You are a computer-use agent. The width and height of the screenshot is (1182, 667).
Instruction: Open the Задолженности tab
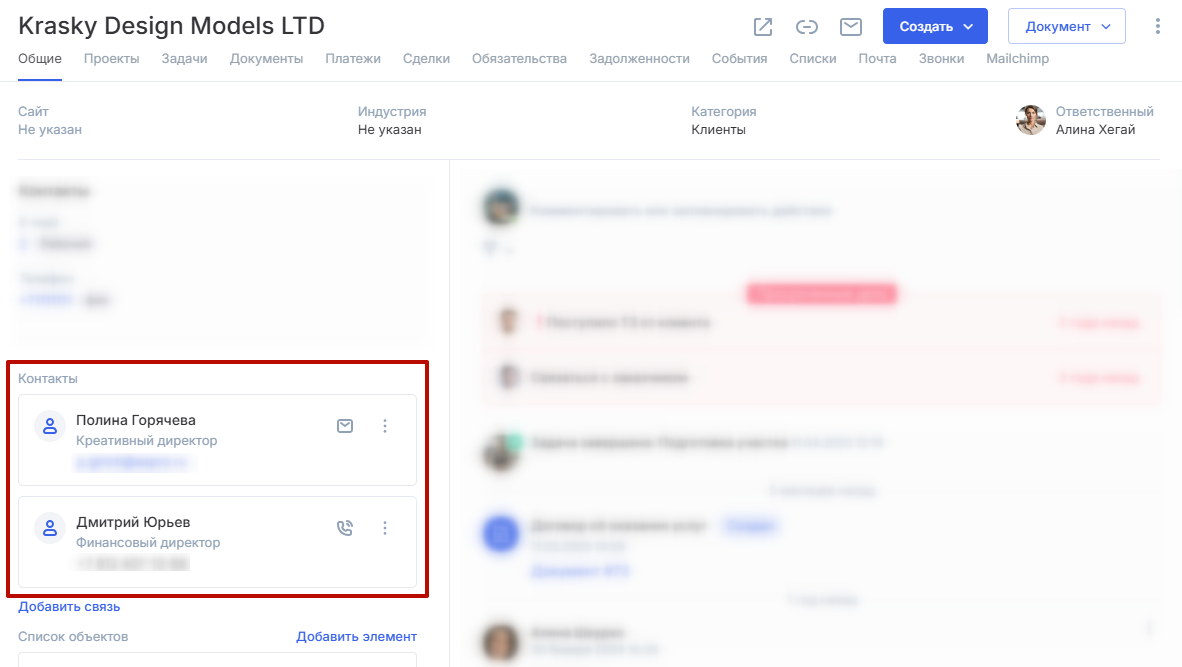pos(639,59)
